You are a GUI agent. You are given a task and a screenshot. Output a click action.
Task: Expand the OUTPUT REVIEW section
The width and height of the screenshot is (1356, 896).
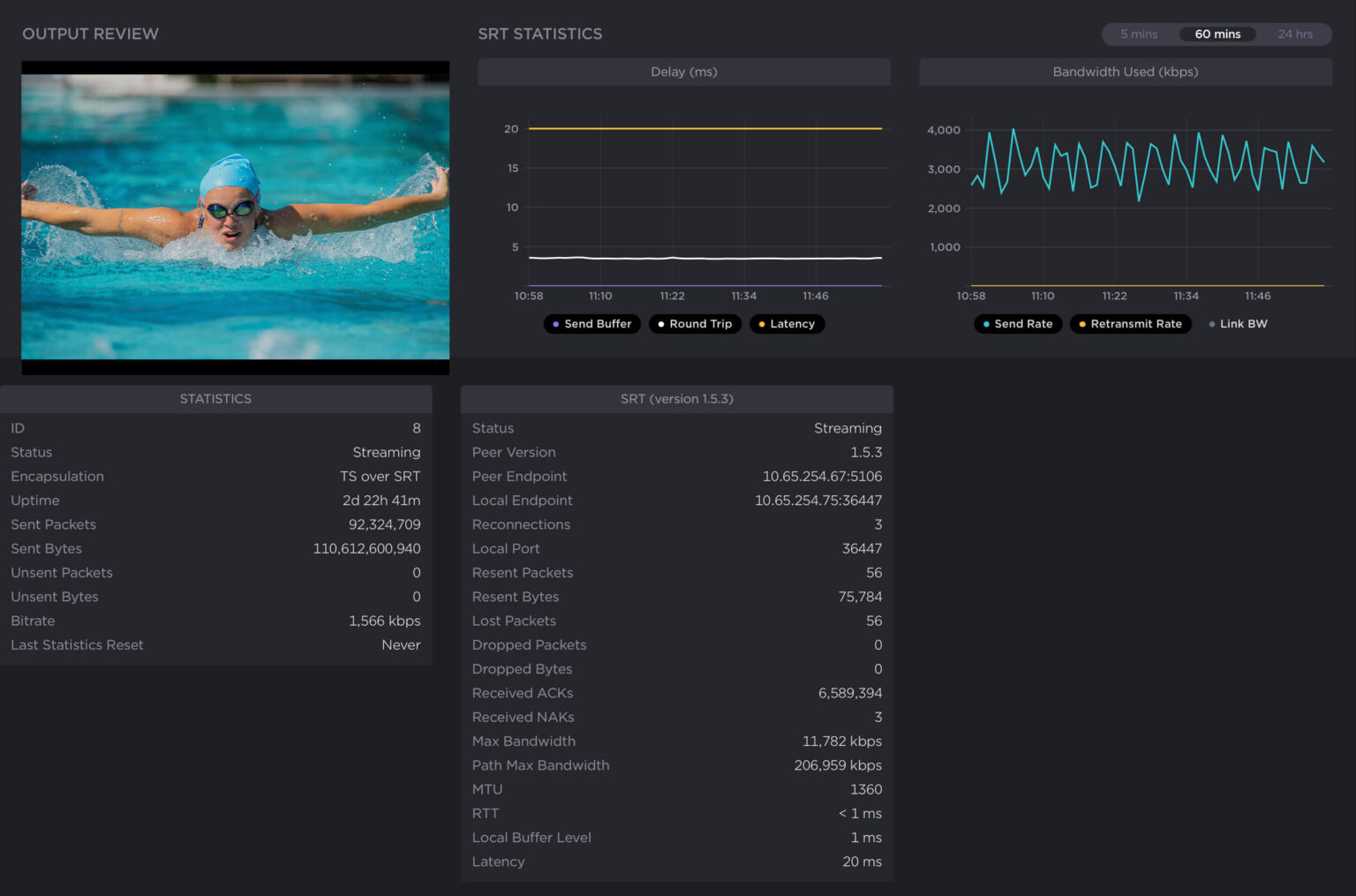pos(90,34)
